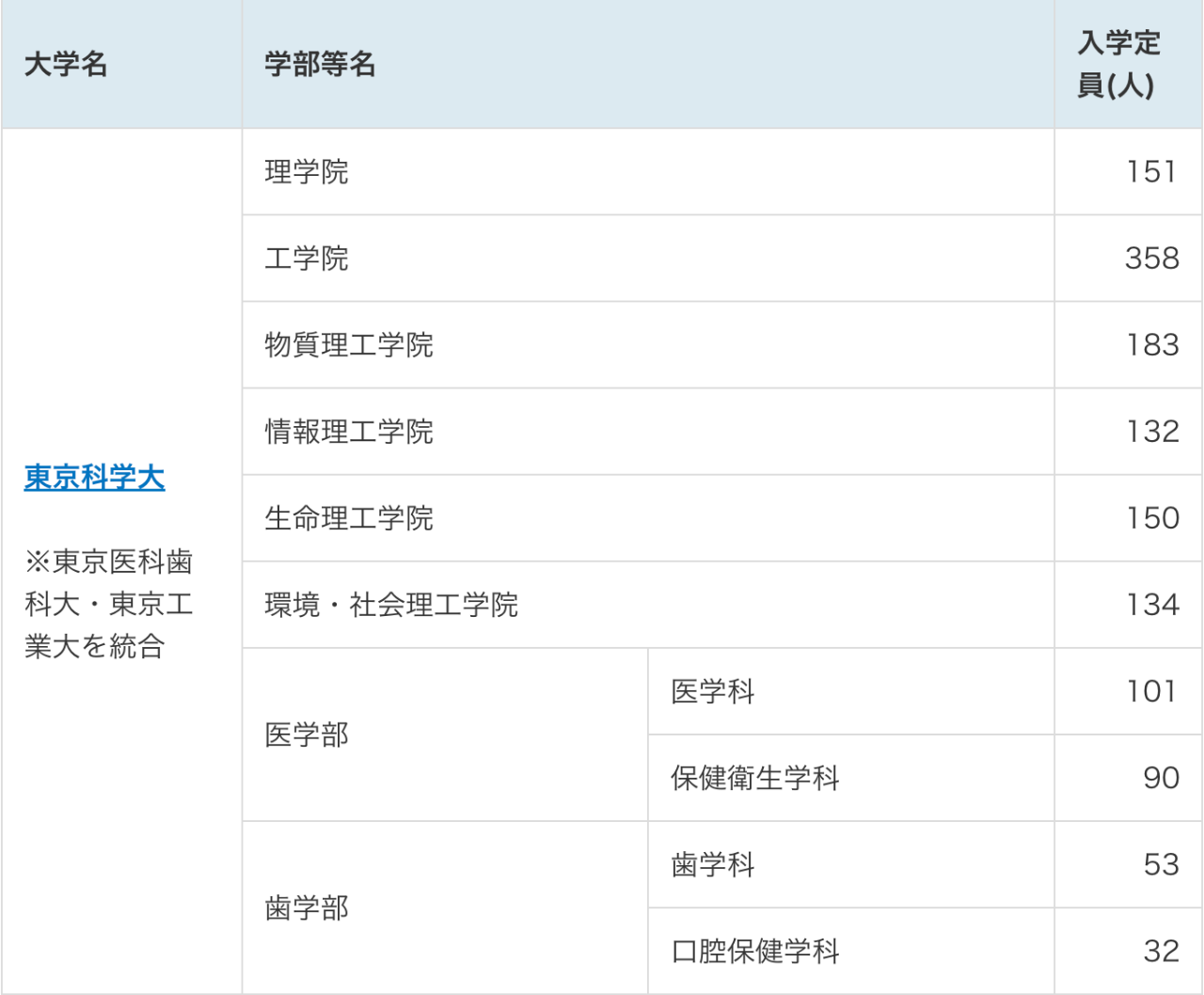
Task: Select the 歯学科 department cell
Action: point(713,865)
